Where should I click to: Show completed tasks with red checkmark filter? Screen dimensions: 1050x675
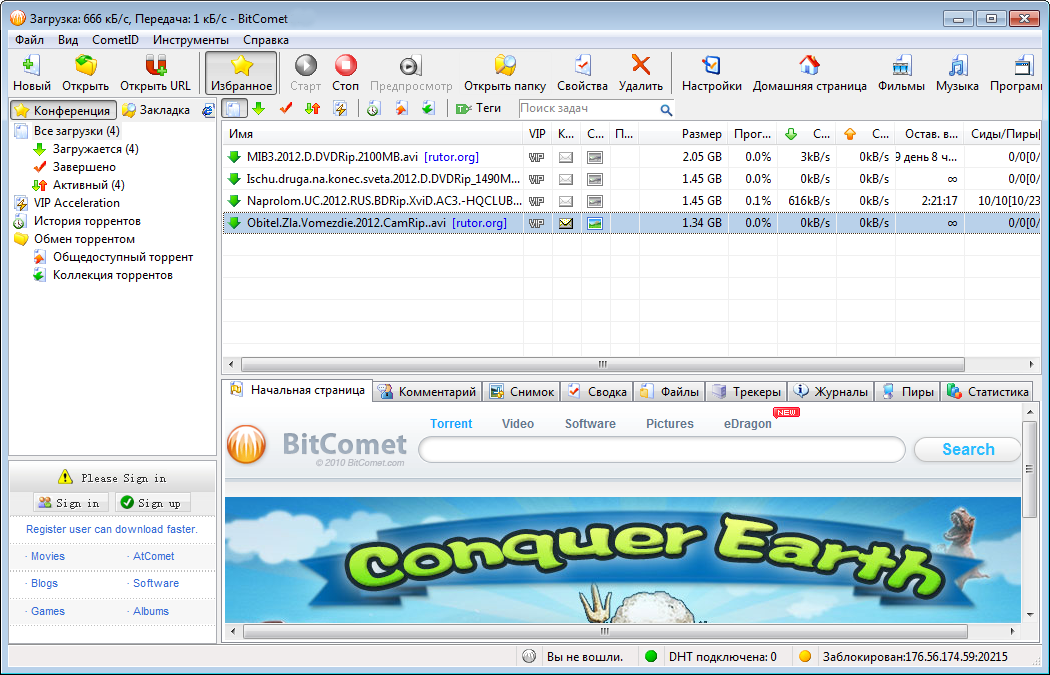pos(286,108)
